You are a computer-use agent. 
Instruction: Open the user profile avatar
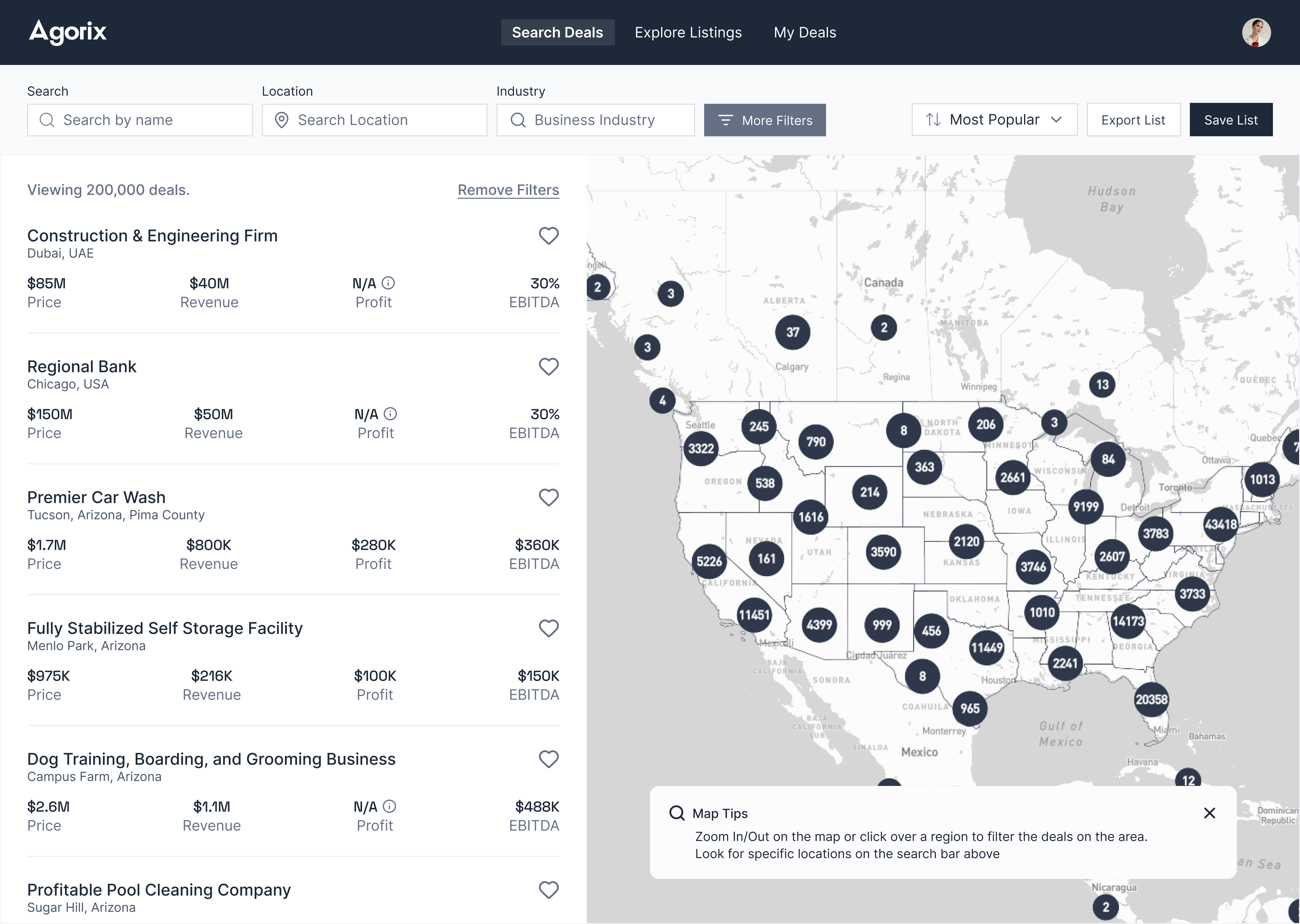pyautogui.click(x=1256, y=32)
